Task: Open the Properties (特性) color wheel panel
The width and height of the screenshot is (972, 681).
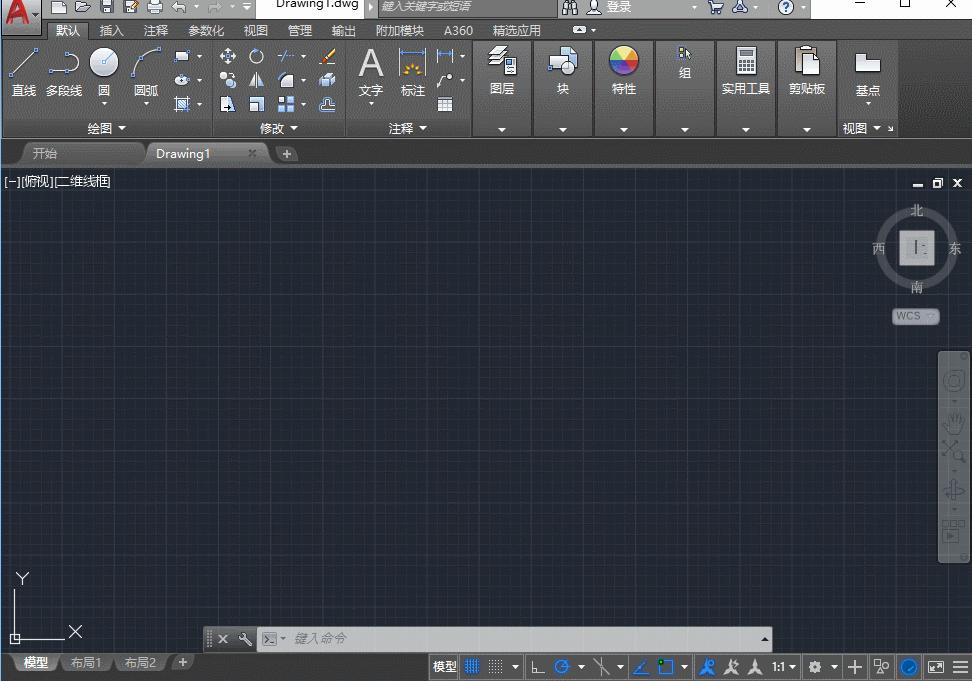Action: click(x=624, y=71)
